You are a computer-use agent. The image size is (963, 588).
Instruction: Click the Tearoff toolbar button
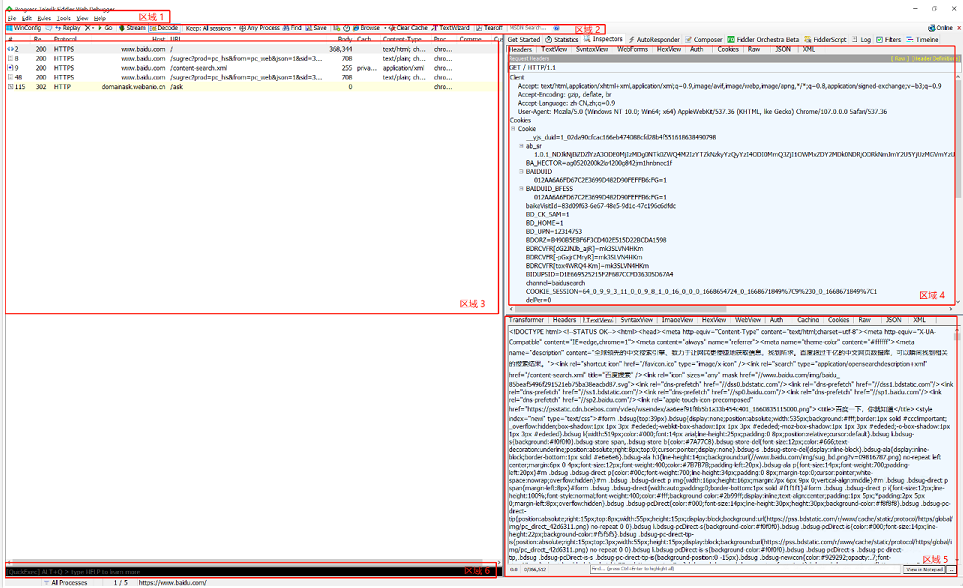(489, 28)
